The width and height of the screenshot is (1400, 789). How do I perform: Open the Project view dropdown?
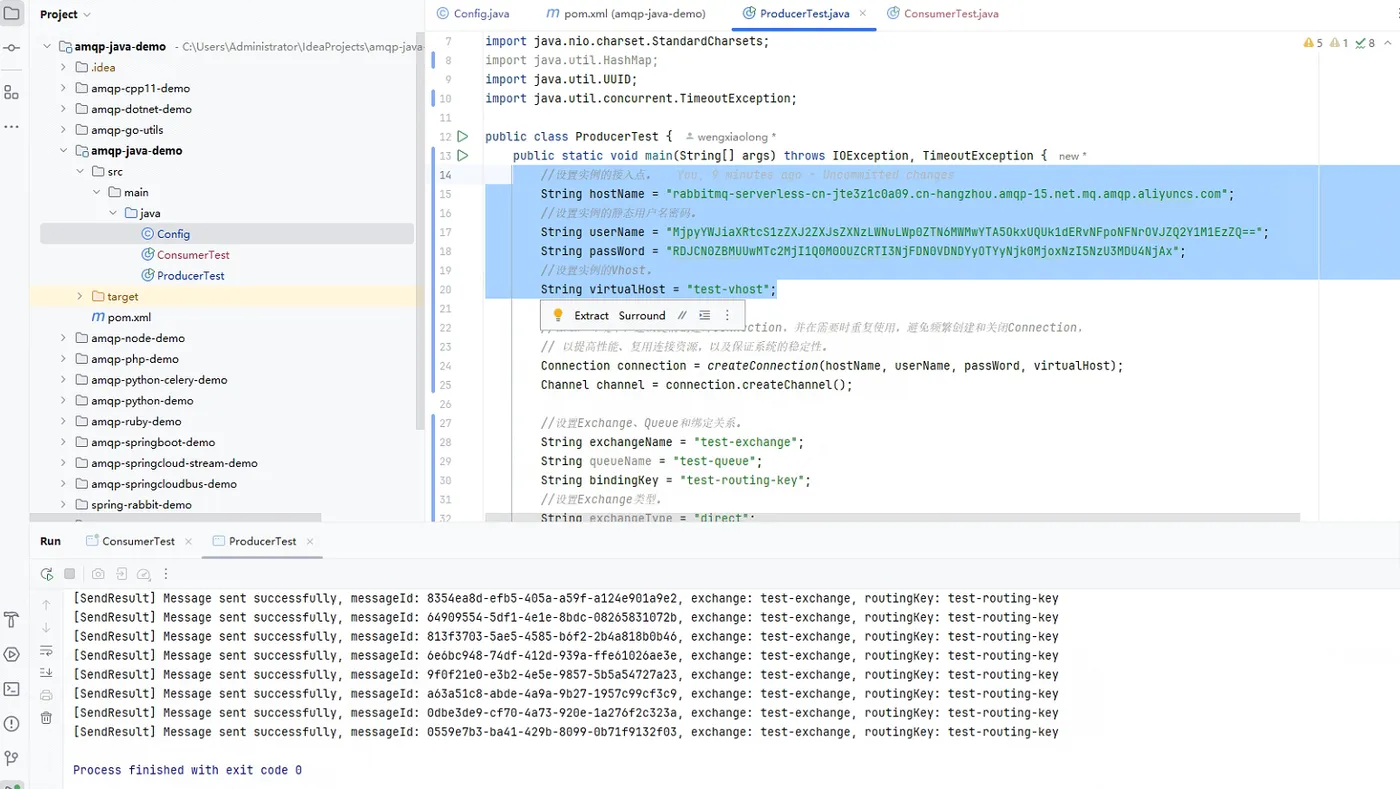tap(65, 14)
